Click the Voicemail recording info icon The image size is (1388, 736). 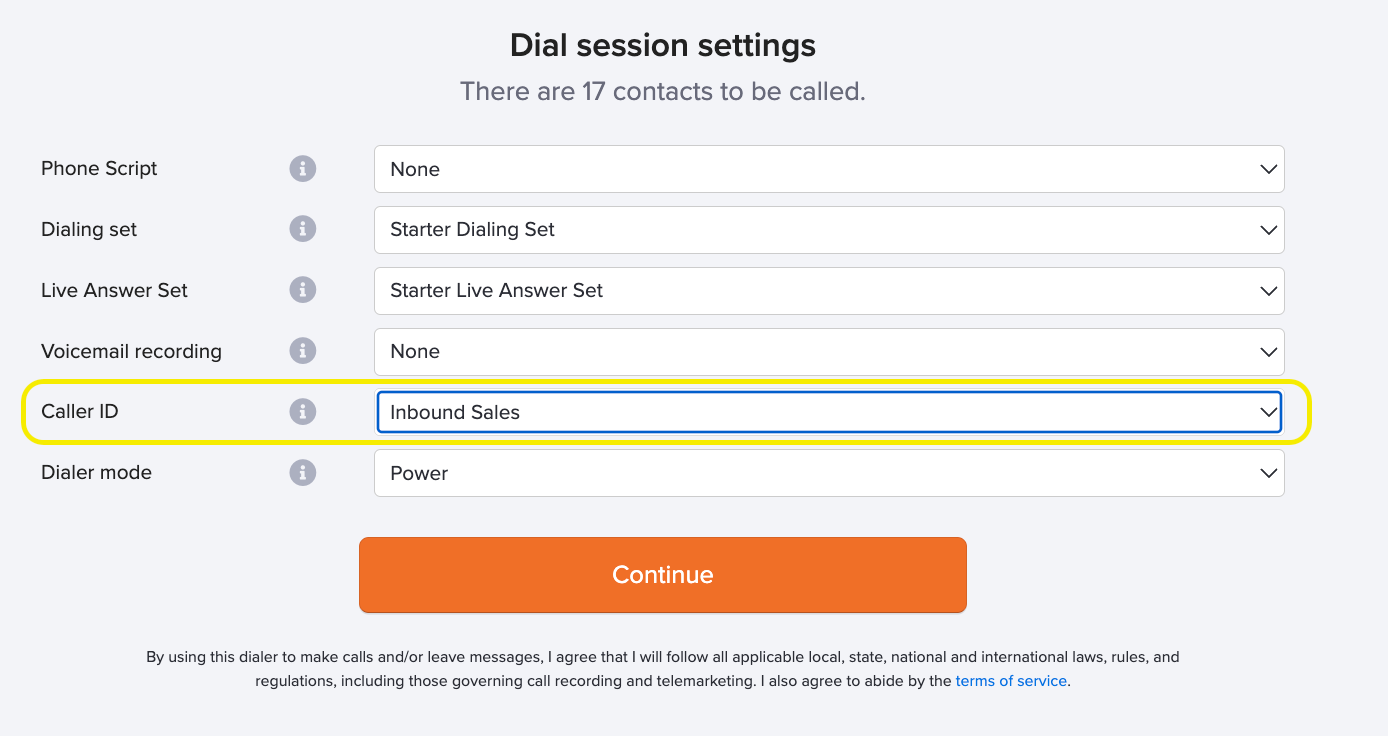pos(303,351)
